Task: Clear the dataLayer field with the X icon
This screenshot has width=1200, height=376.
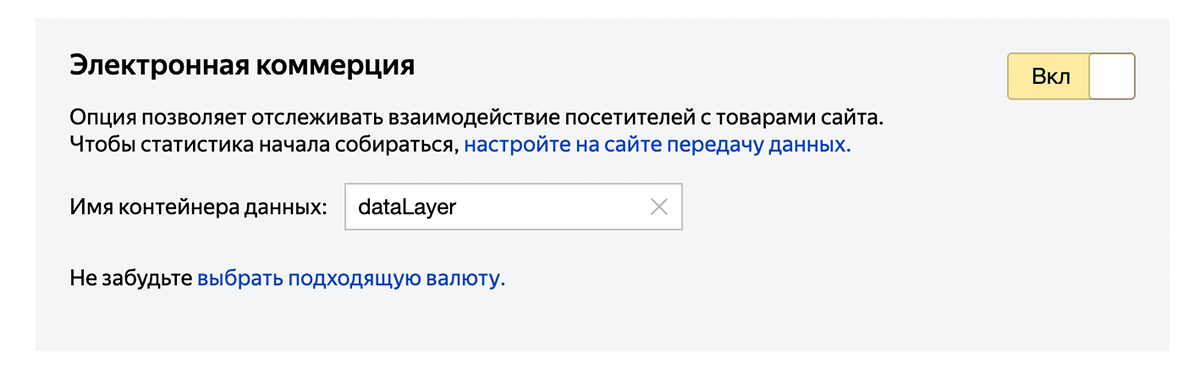Action: (x=658, y=207)
